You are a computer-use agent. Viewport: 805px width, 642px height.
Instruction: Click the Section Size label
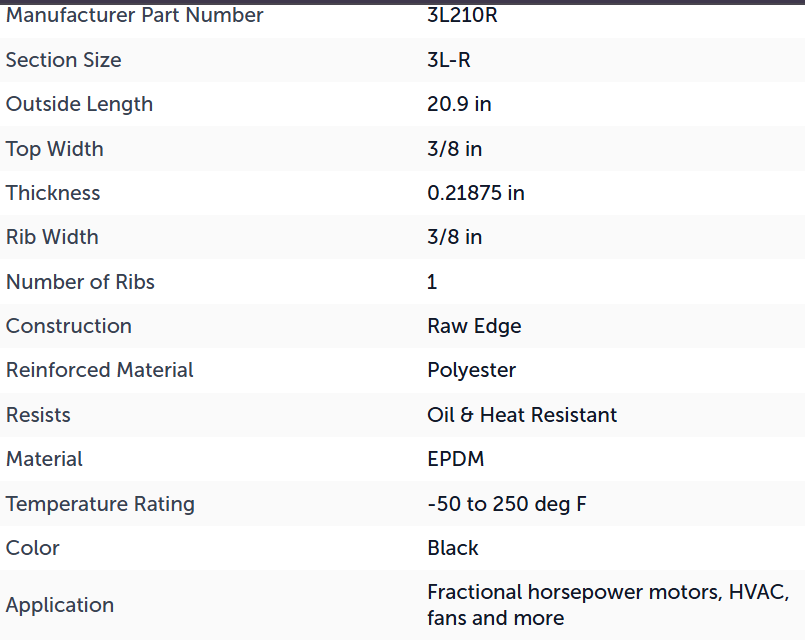(64, 60)
